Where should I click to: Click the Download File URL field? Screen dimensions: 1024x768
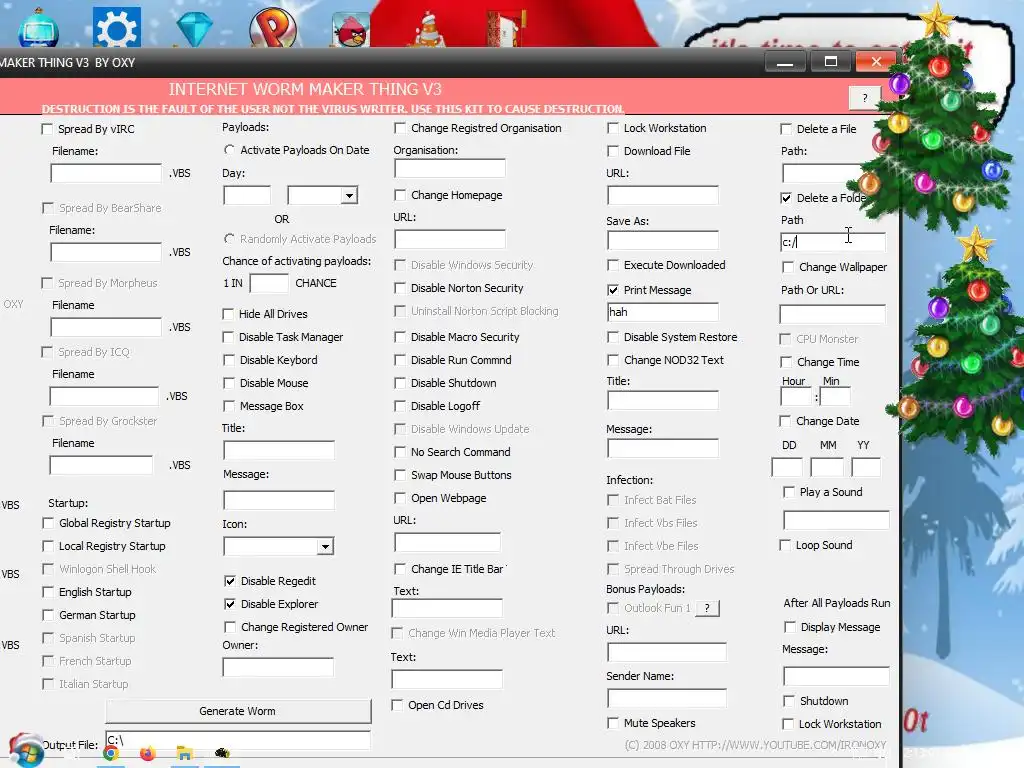tap(663, 195)
